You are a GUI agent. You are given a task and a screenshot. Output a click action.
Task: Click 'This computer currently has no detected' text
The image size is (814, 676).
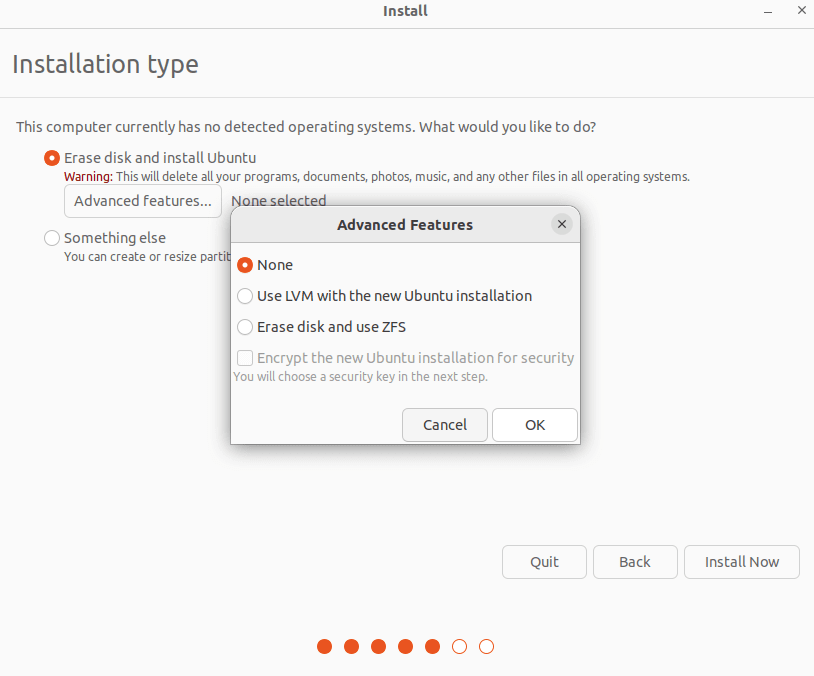306,127
